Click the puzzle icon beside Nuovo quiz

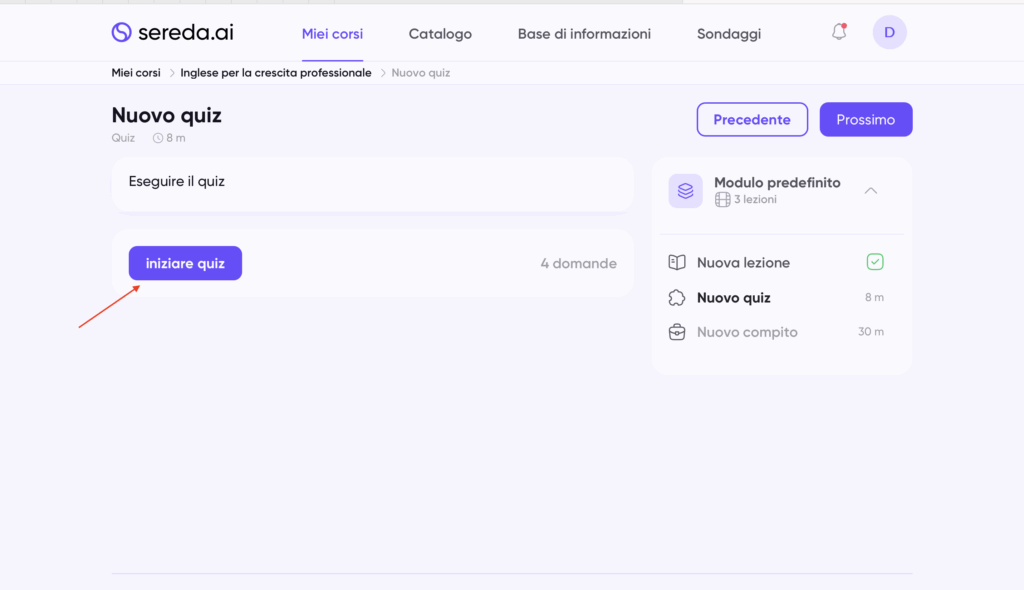click(677, 297)
